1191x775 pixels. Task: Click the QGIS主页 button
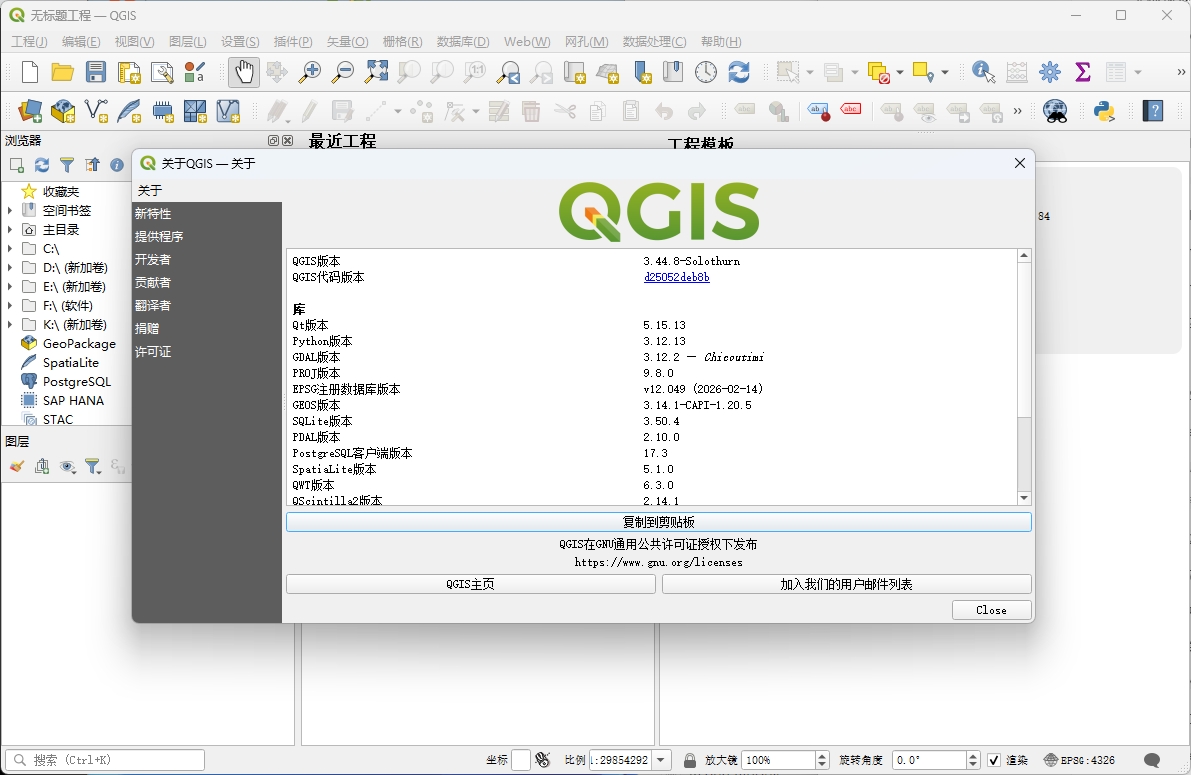tap(470, 584)
